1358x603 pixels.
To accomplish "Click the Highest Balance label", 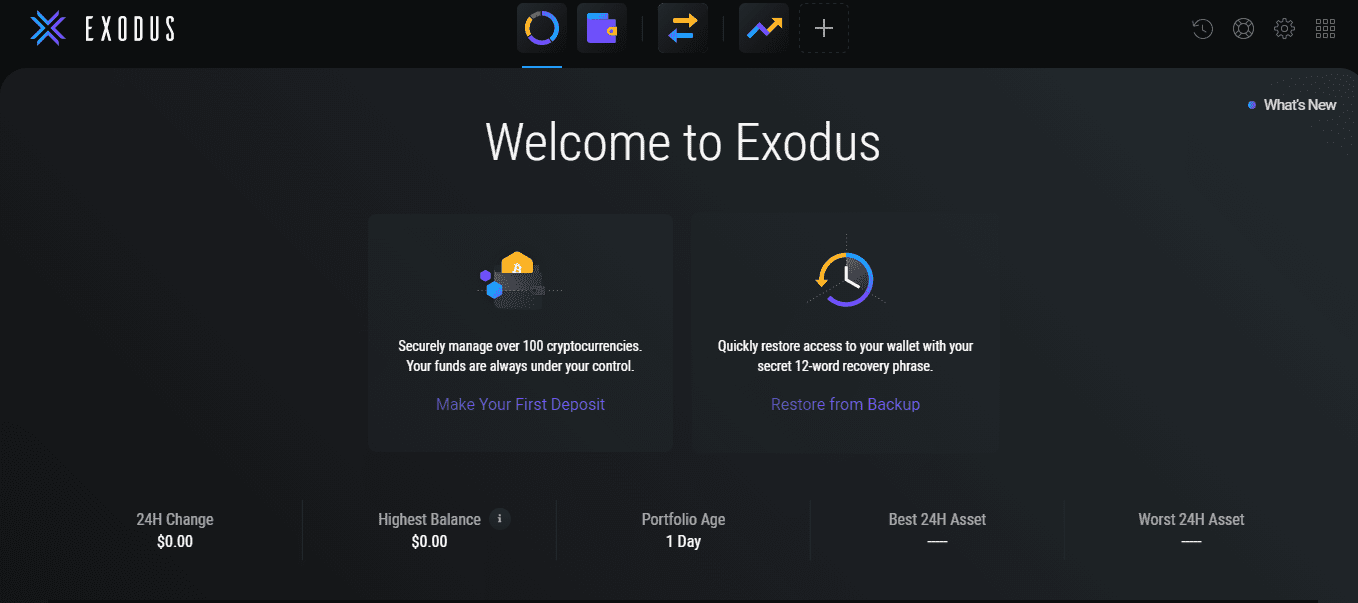I will tap(429, 520).
